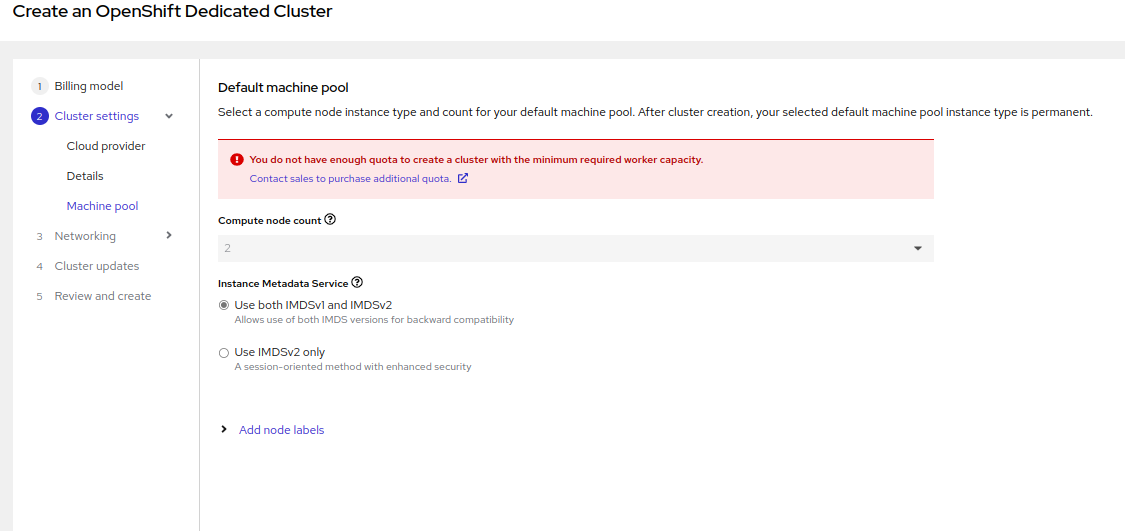Click the Compute node count help icon
Screen dimensions: 1125x531
point(330,220)
